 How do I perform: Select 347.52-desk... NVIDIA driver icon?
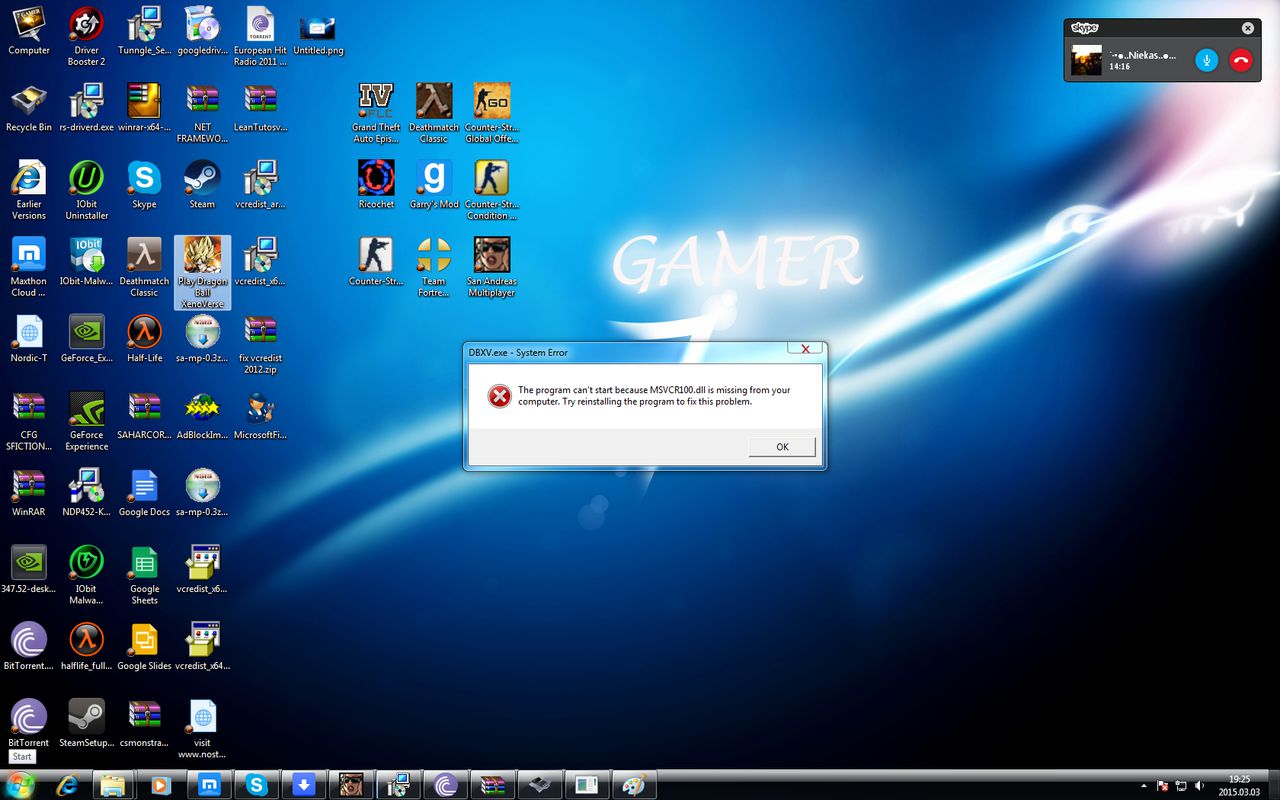pyautogui.click(x=29, y=569)
